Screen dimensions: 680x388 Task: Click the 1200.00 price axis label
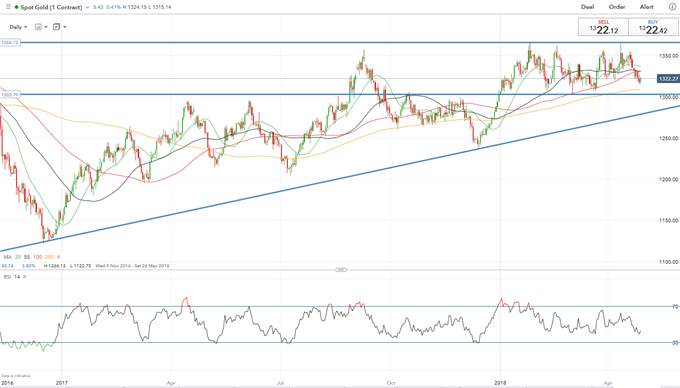669,179
